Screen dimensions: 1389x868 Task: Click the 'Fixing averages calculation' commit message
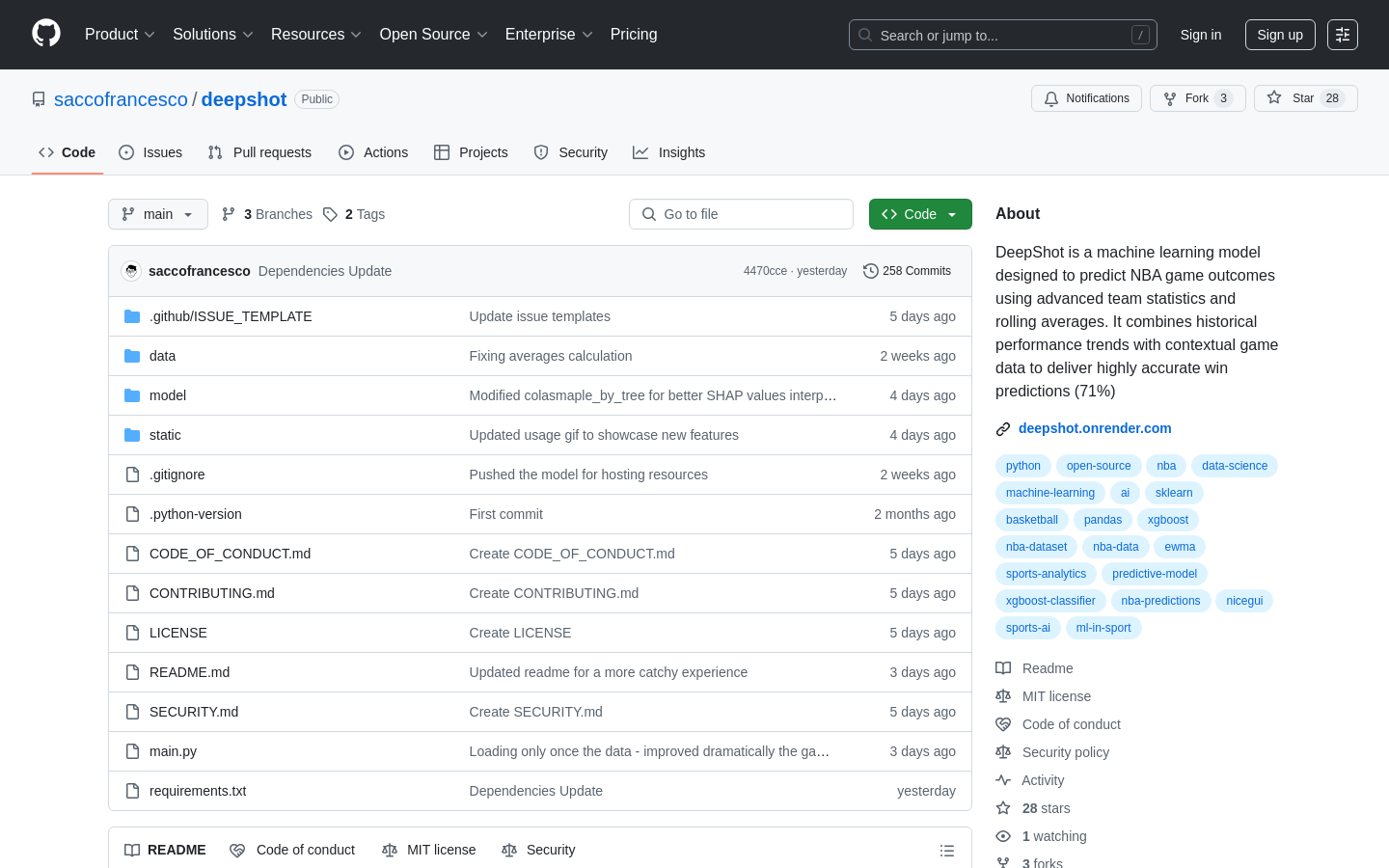(551, 356)
